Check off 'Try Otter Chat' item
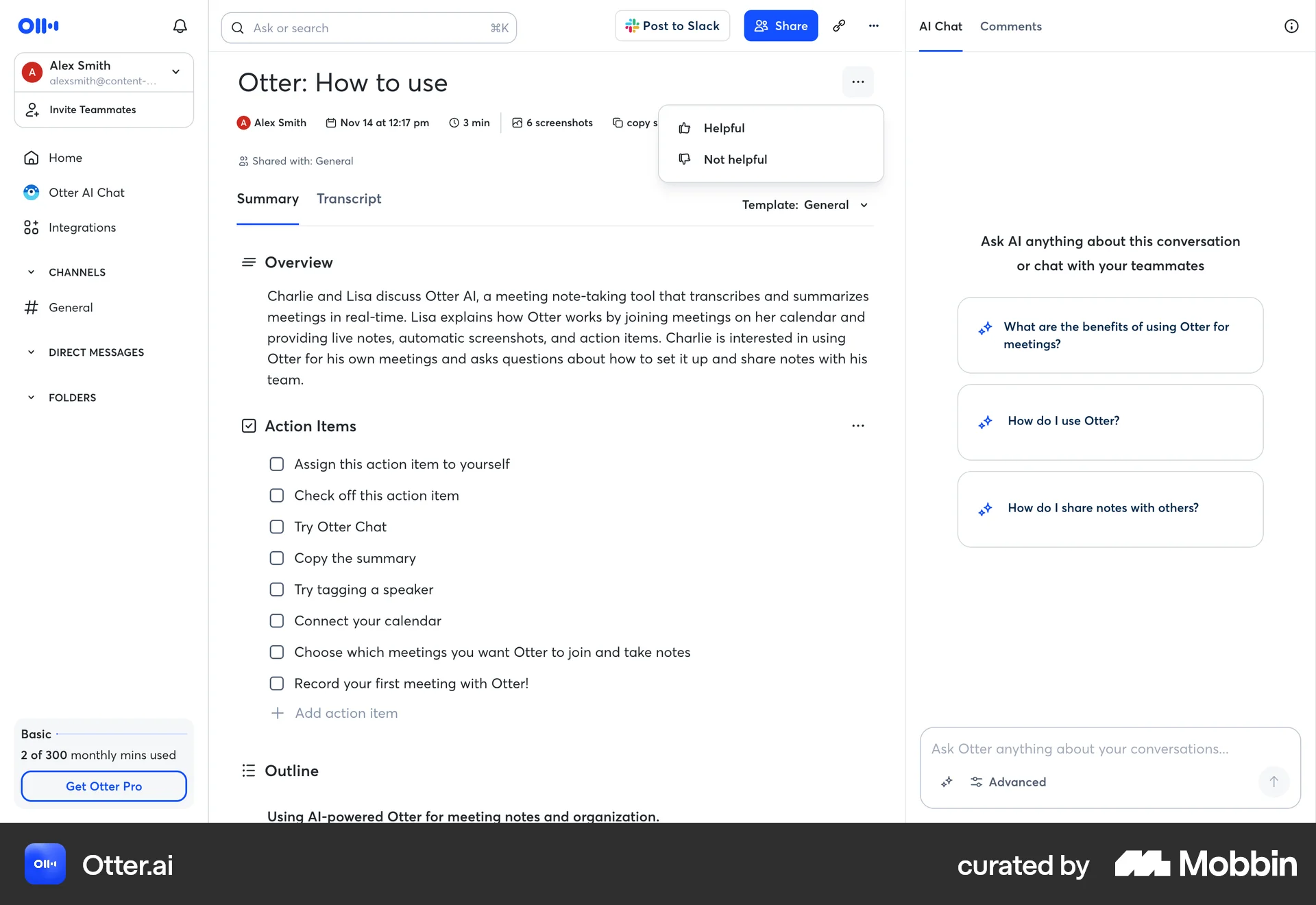This screenshot has width=1316, height=905. click(x=277, y=527)
